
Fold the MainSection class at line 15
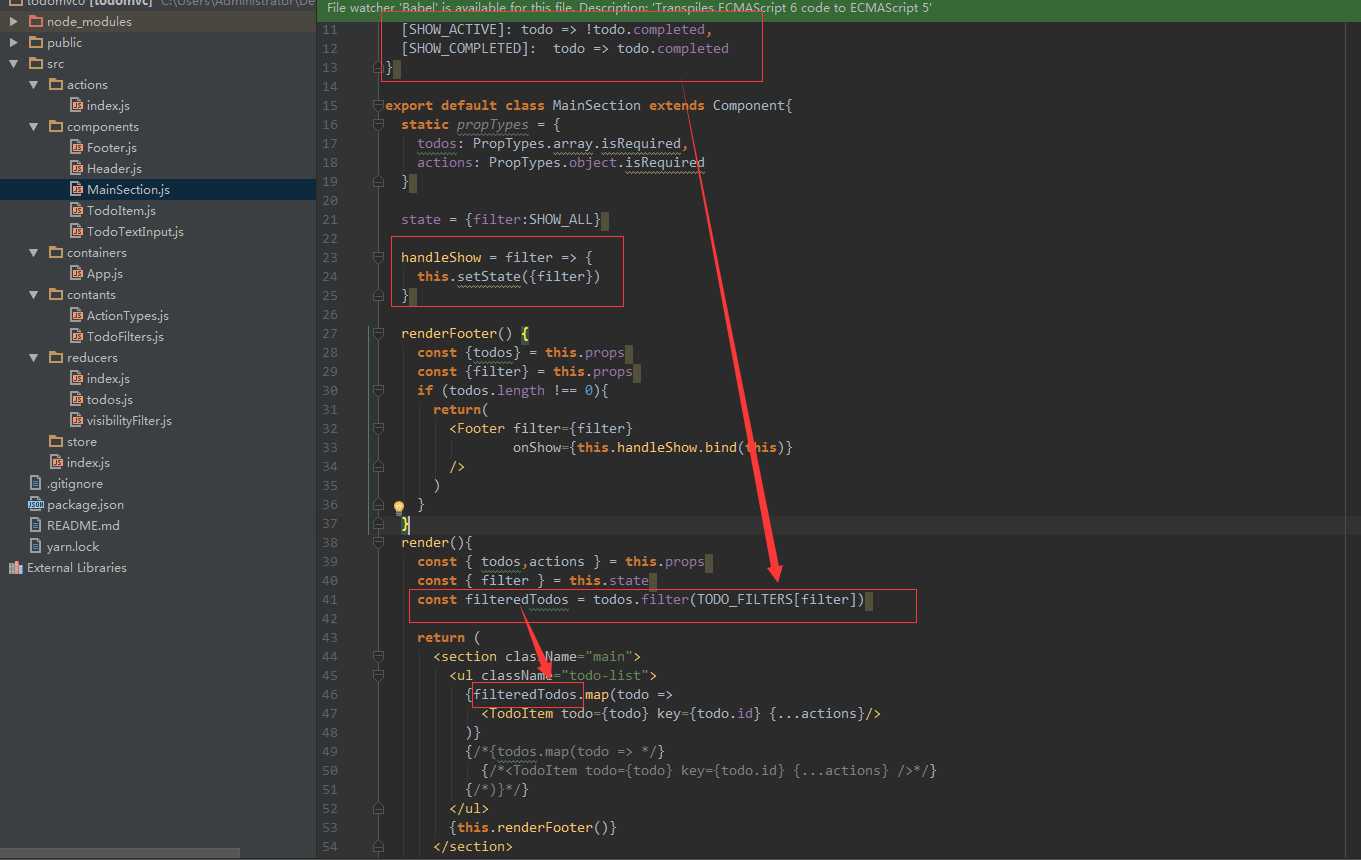(378, 105)
